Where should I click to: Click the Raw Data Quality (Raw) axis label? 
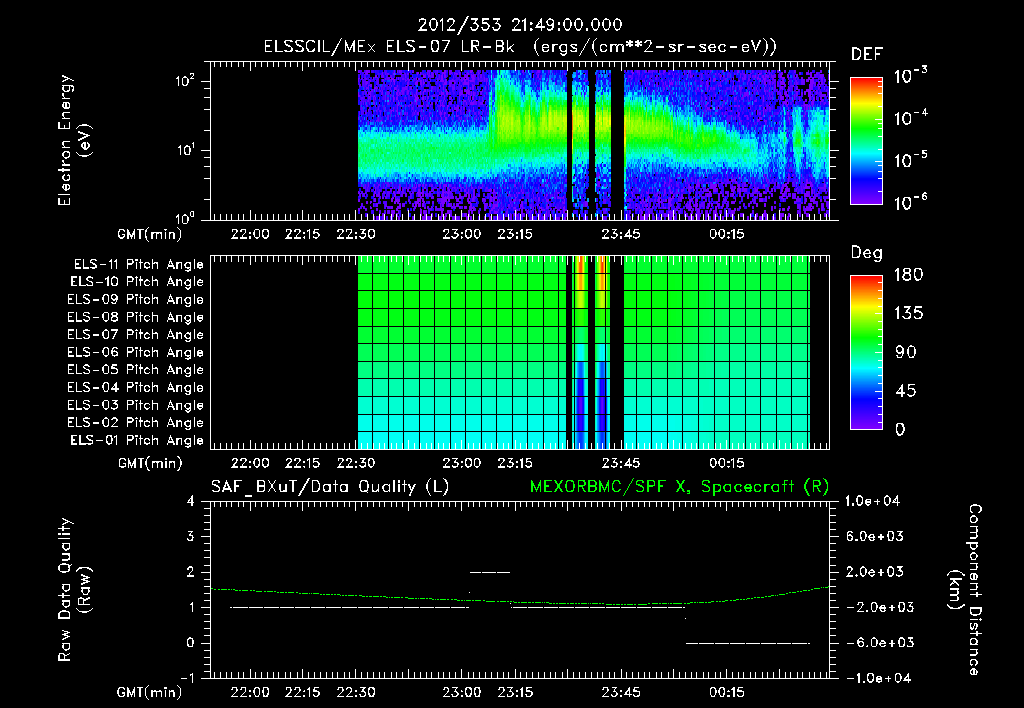[74, 590]
